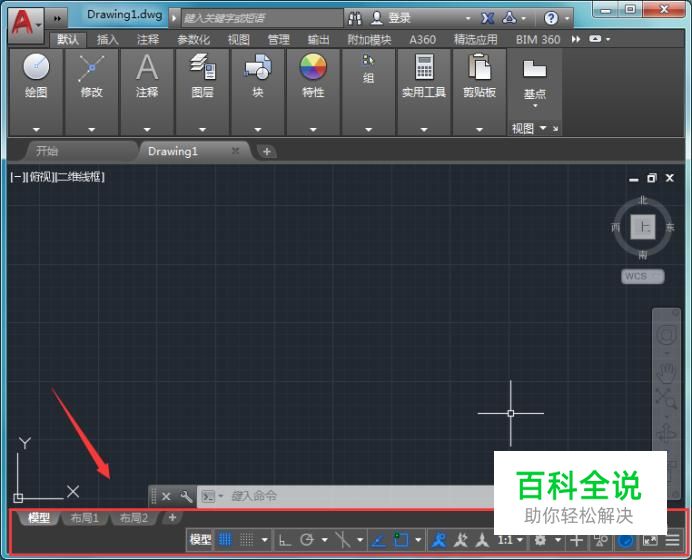Close the Drawing1 file tab

(x=236, y=151)
